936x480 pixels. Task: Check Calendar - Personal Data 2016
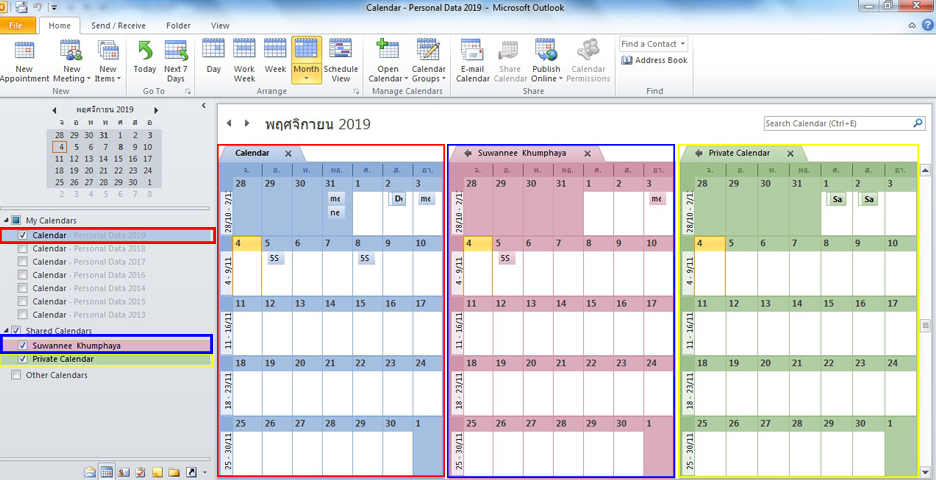(23, 275)
